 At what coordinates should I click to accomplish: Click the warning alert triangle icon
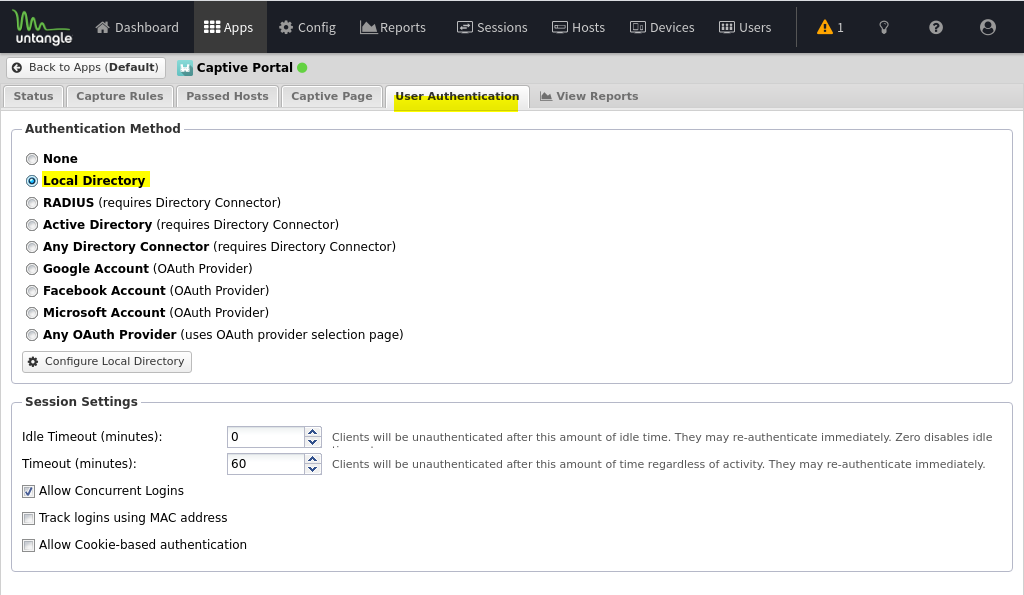[x=825, y=27]
